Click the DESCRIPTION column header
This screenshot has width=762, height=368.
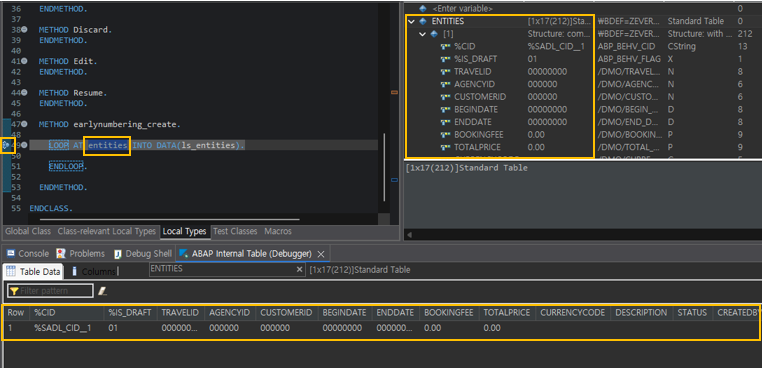[641, 313]
